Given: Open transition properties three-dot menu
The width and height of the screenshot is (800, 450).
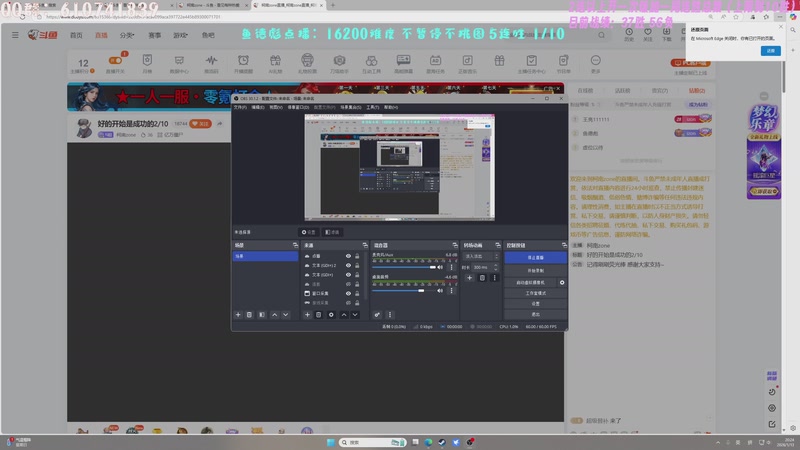Looking at the screenshot, I should (494, 278).
